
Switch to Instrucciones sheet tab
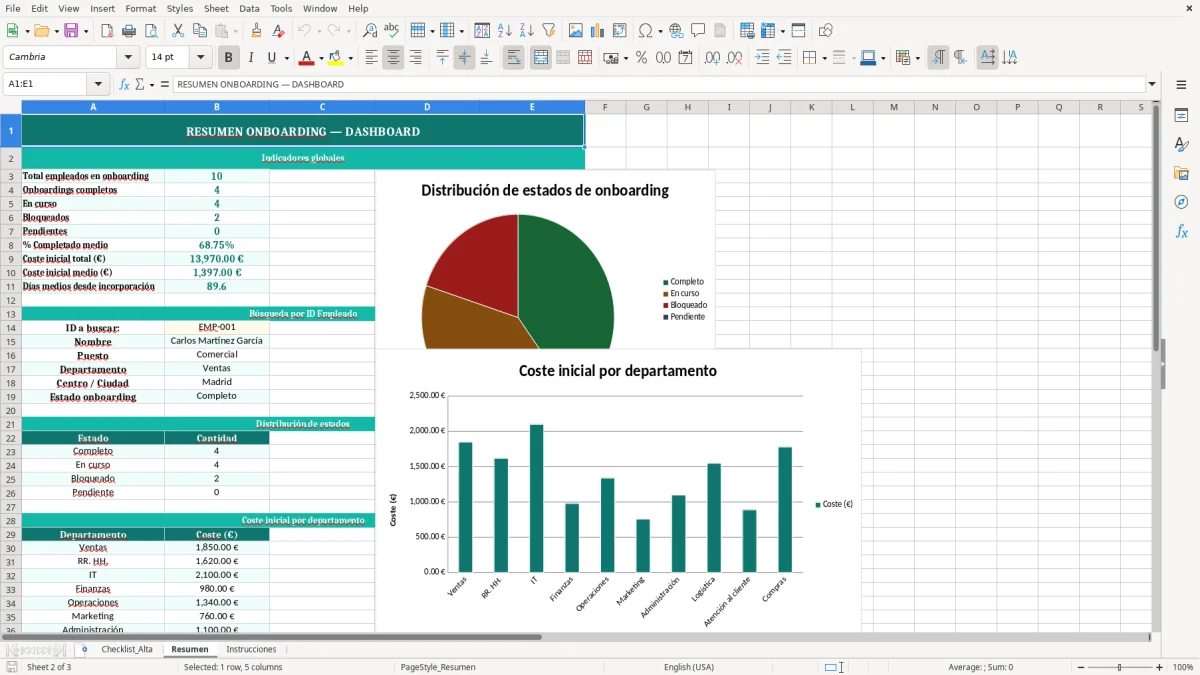pos(251,649)
